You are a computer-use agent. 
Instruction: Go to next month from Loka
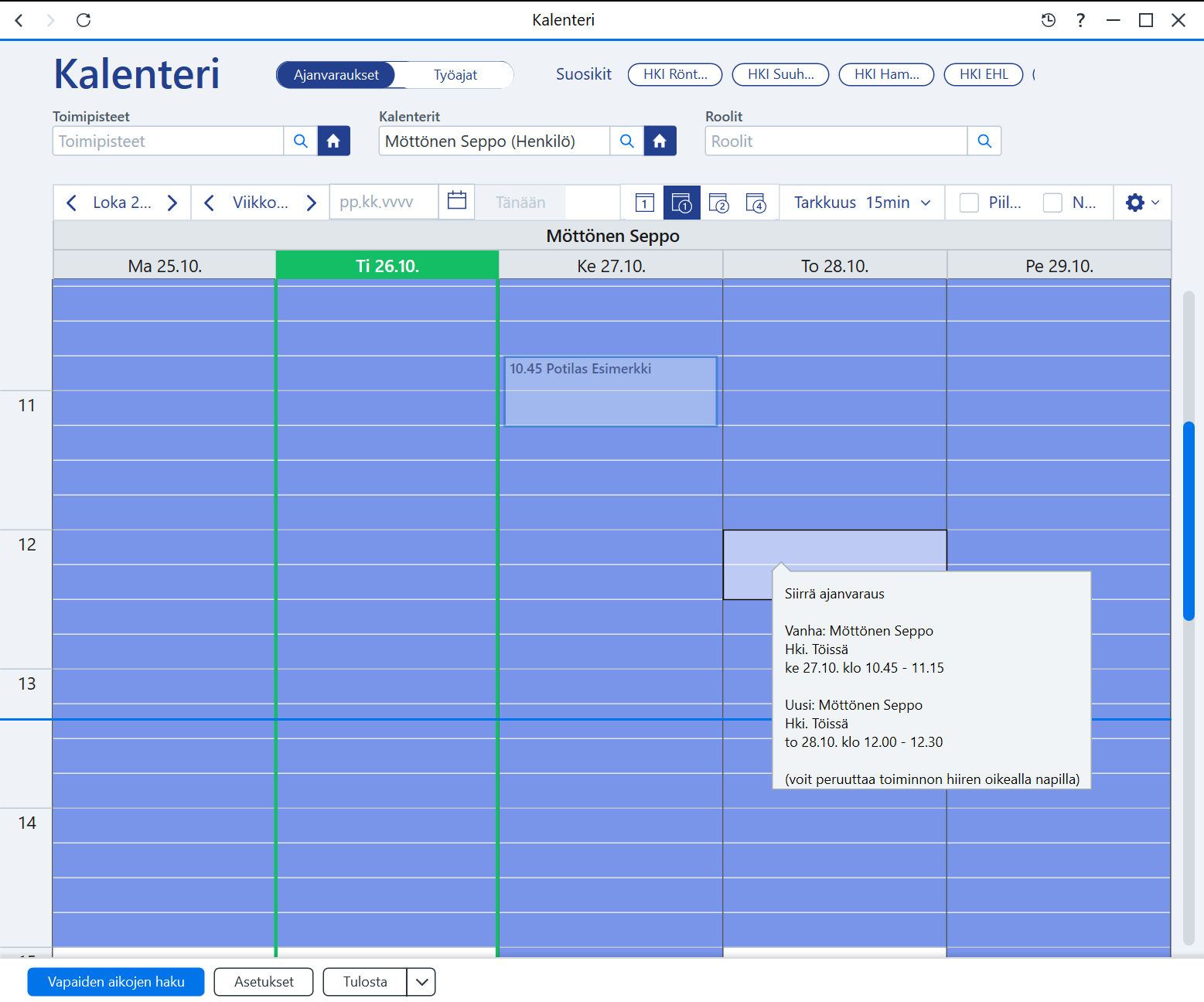click(x=172, y=203)
